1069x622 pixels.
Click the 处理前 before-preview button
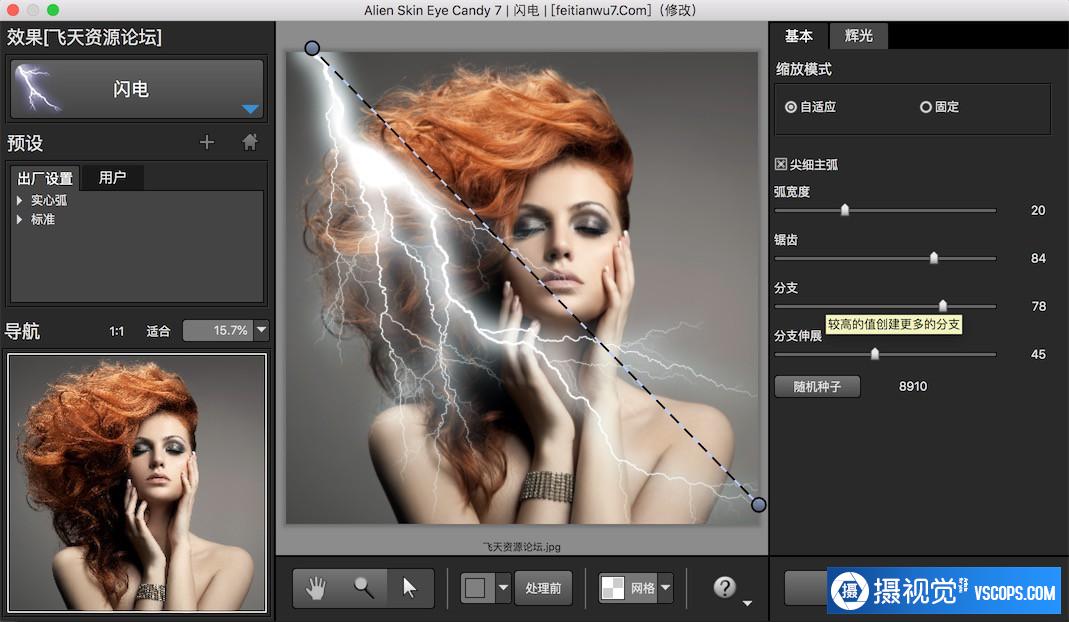pyautogui.click(x=543, y=588)
